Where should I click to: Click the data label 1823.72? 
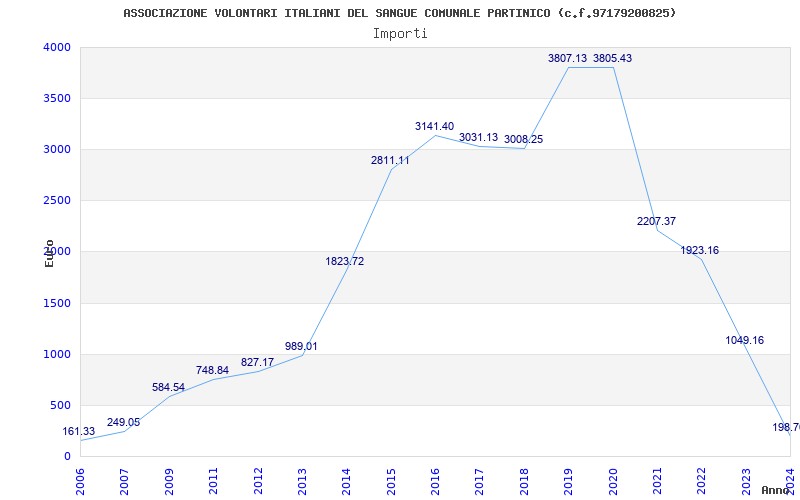[345, 261]
